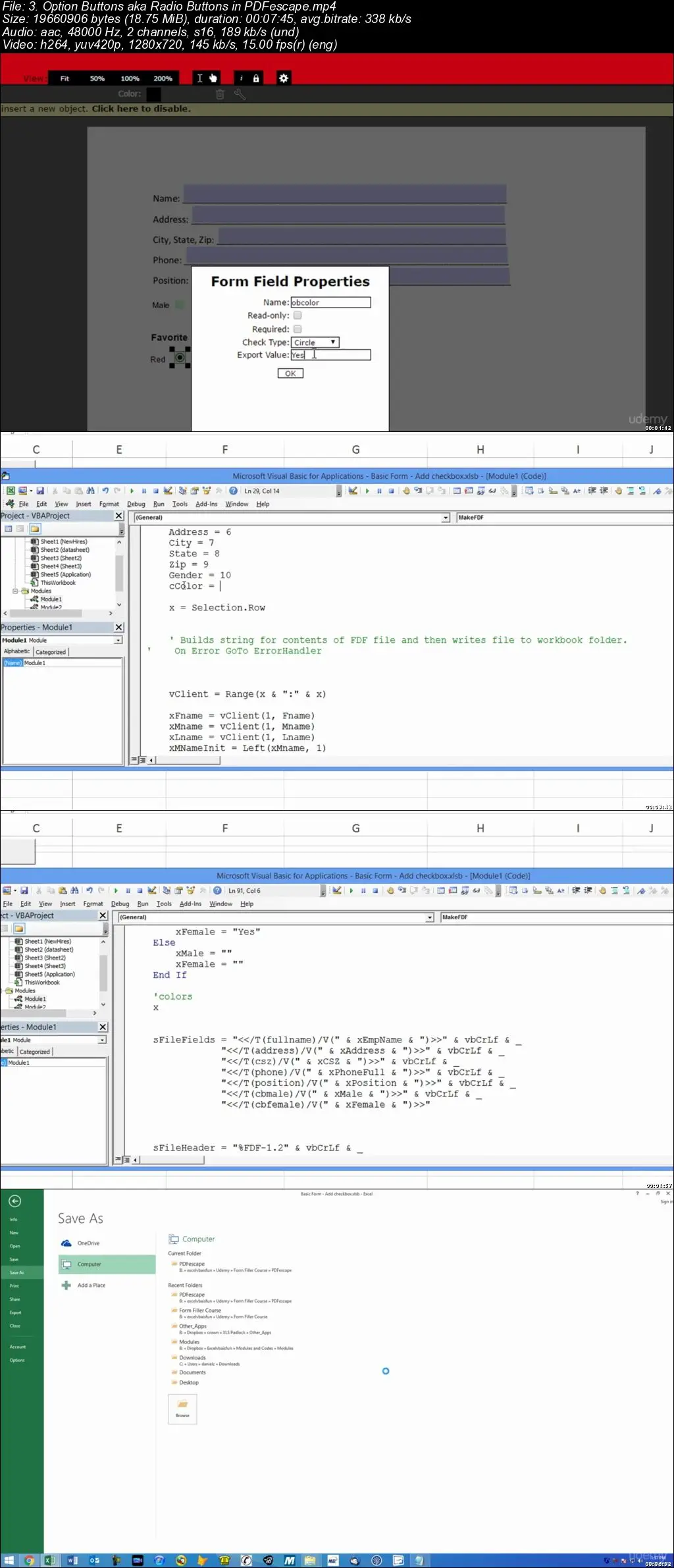The width and height of the screenshot is (674, 1568).
Task: Click the Excel icon in Ln 29 VBA toolbar
Action: (x=11, y=491)
